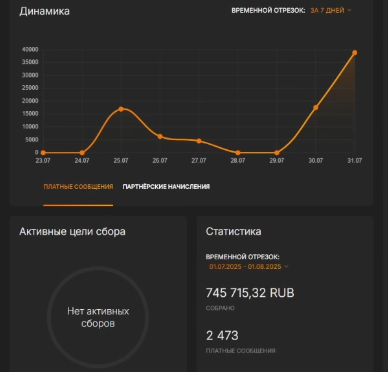Image resolution: width=388 pixels, height=372 pixels.
Task: Click the 'Динамика' section heading
Action: click(x=44, y=11)
